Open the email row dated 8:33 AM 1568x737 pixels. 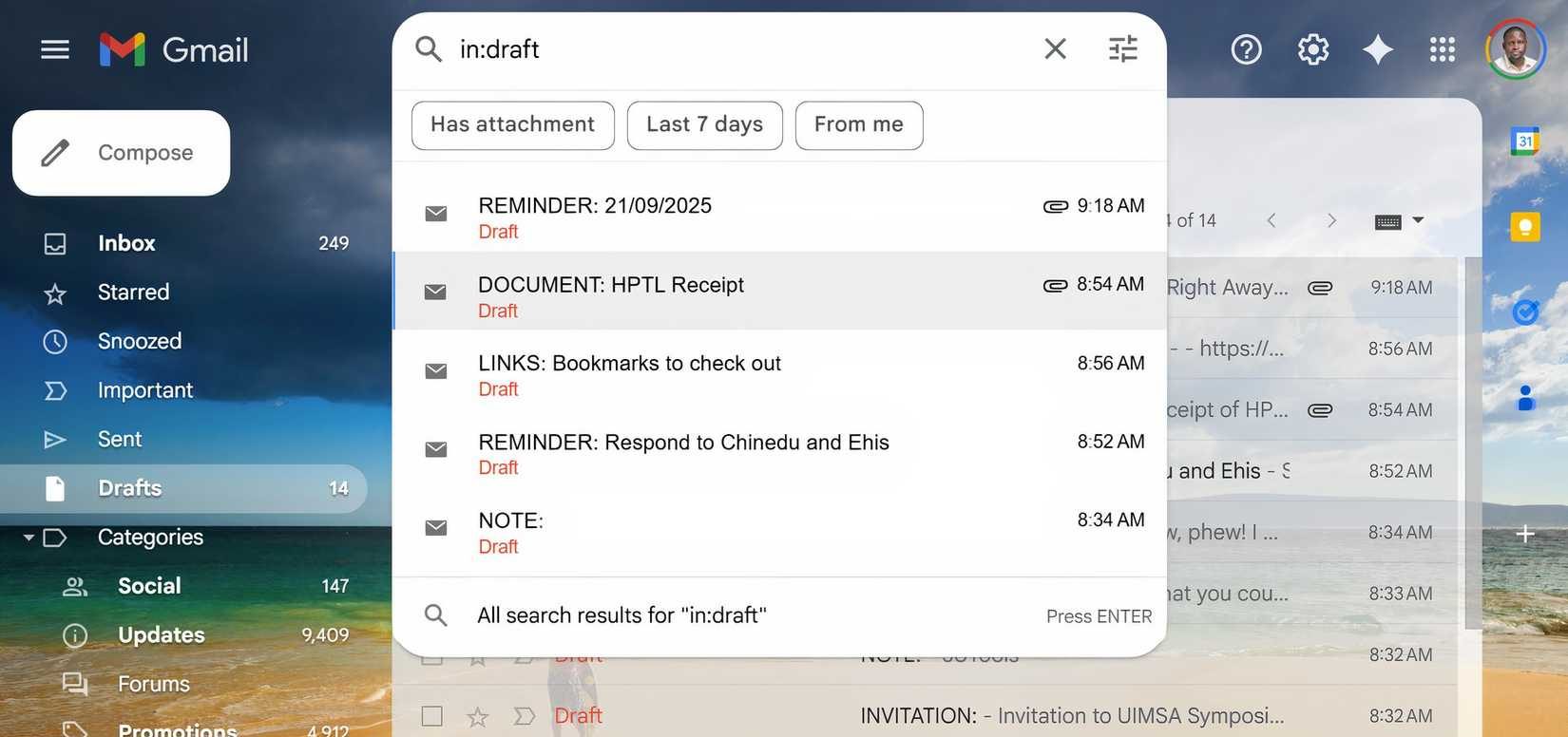[x=1311, y=595]
